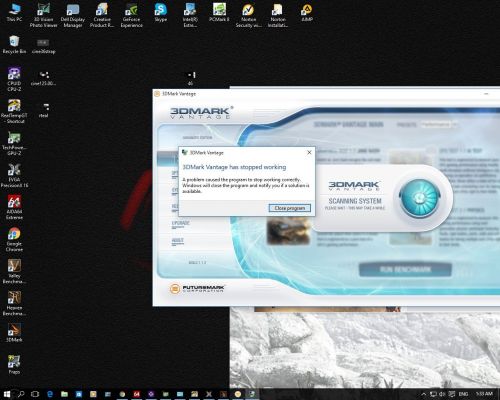This screenshot has width=500, height=400.
Task: Open File Explorer from taskbar
Action: 64,394
